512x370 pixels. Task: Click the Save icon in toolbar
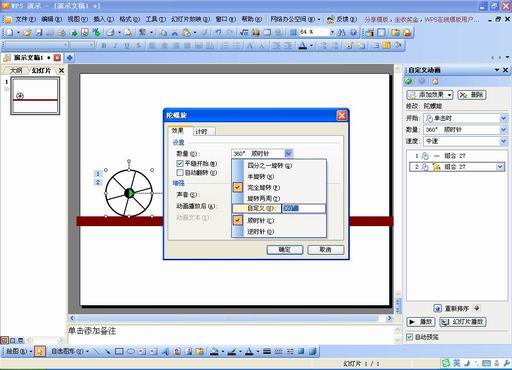(x=39, y=33)
